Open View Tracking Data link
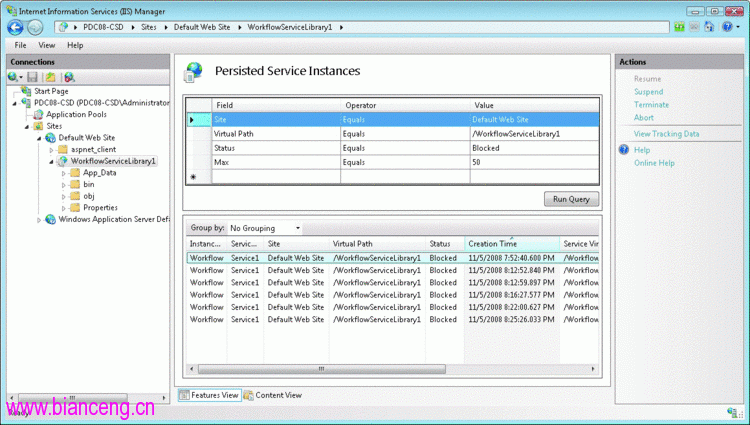 pyautogui.click(x=666, y=134)
